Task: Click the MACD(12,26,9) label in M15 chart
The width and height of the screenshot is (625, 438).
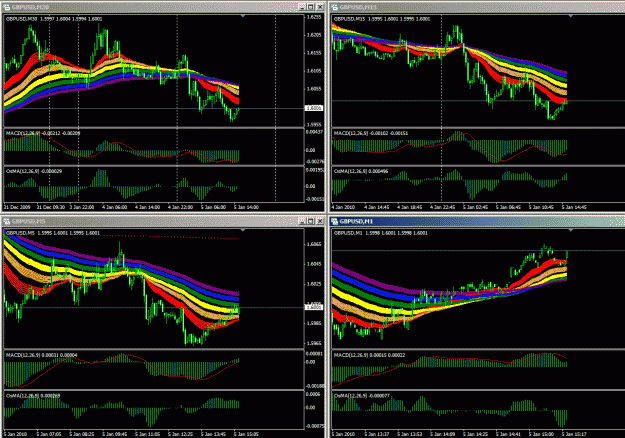Action: coord(371,133)
